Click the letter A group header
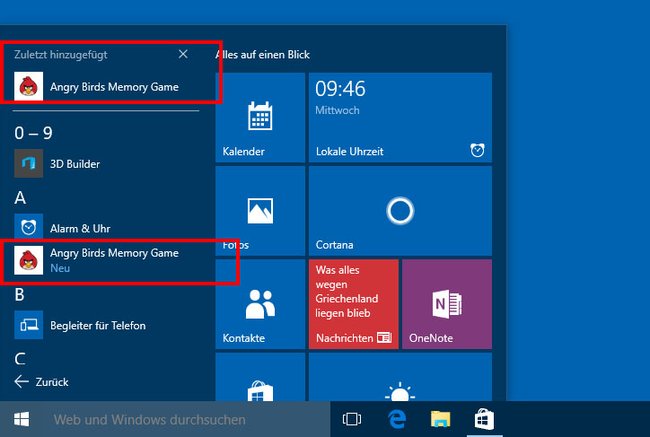 pos(20,198)
